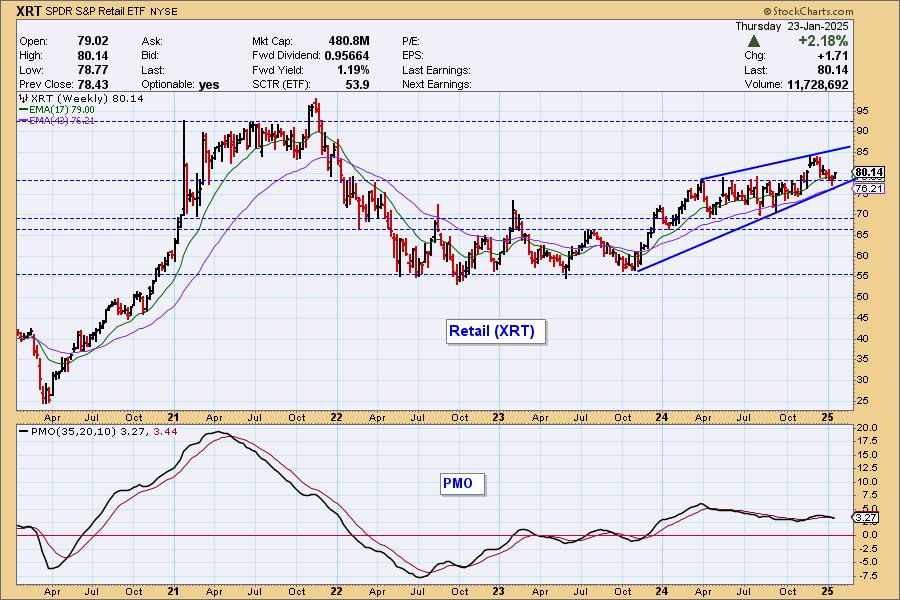Click the '24' year label under price chart
This screenshot has width=900, height=600.
point(661,417)
